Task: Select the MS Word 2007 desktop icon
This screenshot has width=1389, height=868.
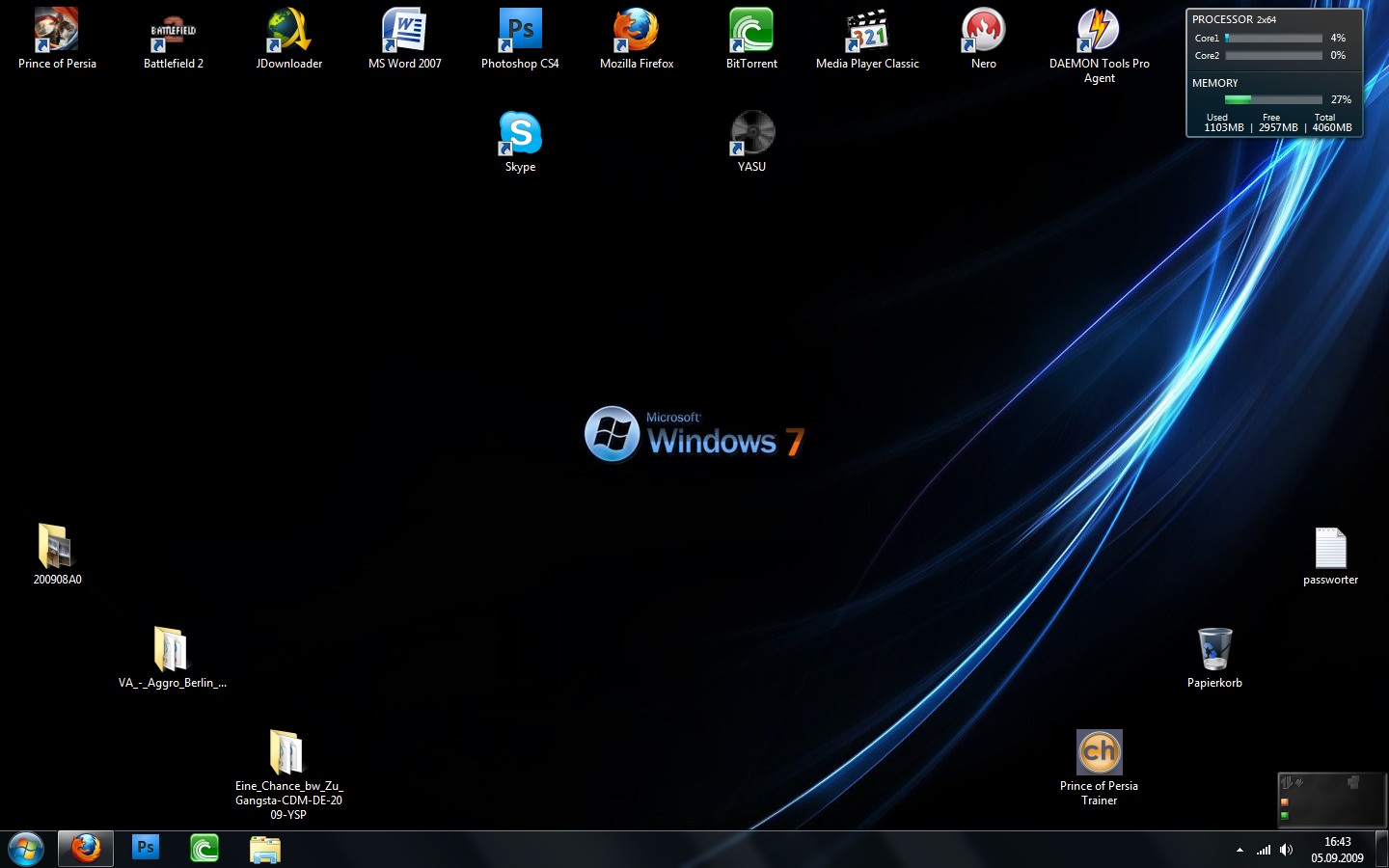Action: [405, 39]
